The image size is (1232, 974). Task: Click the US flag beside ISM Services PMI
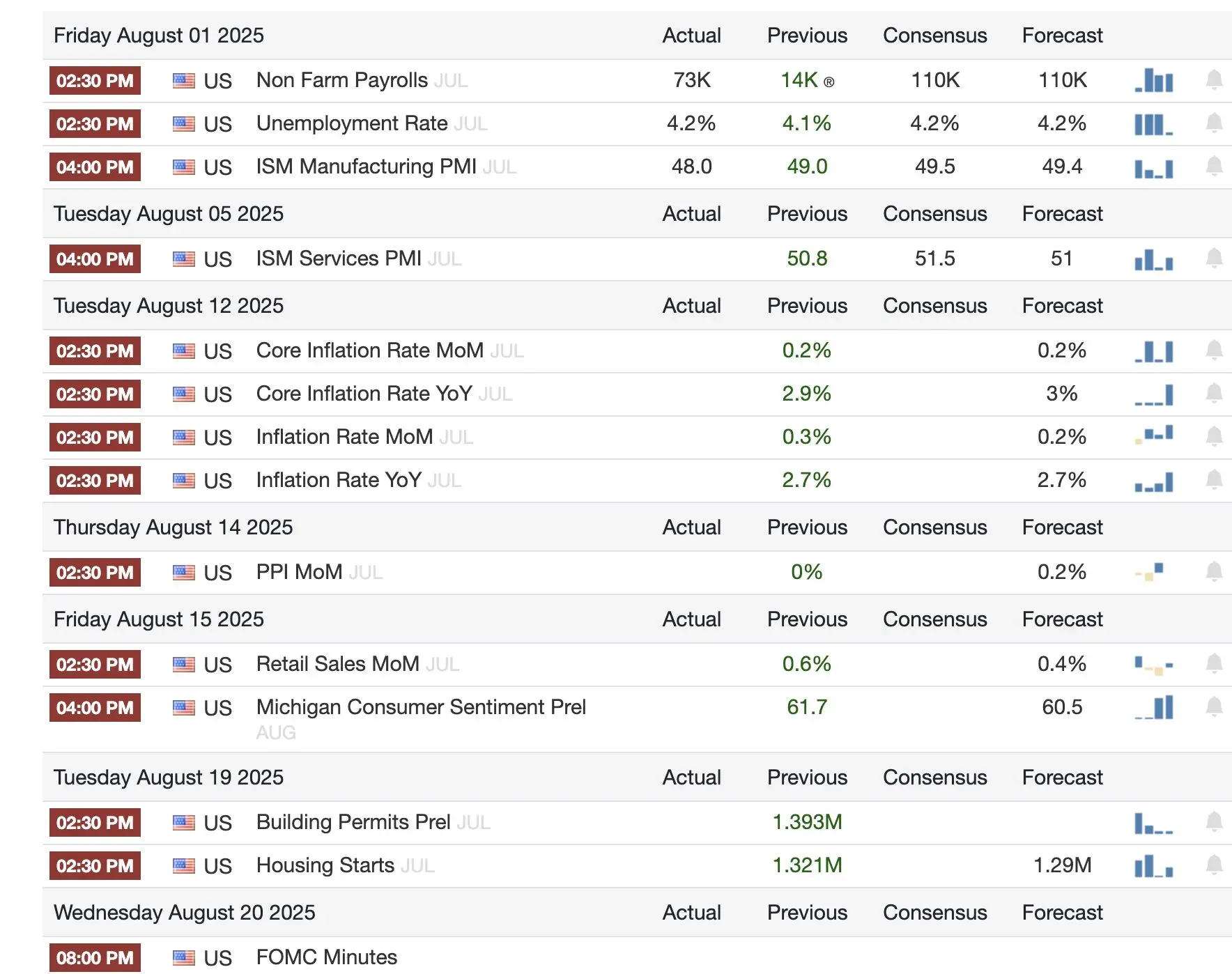coord(184,259)
